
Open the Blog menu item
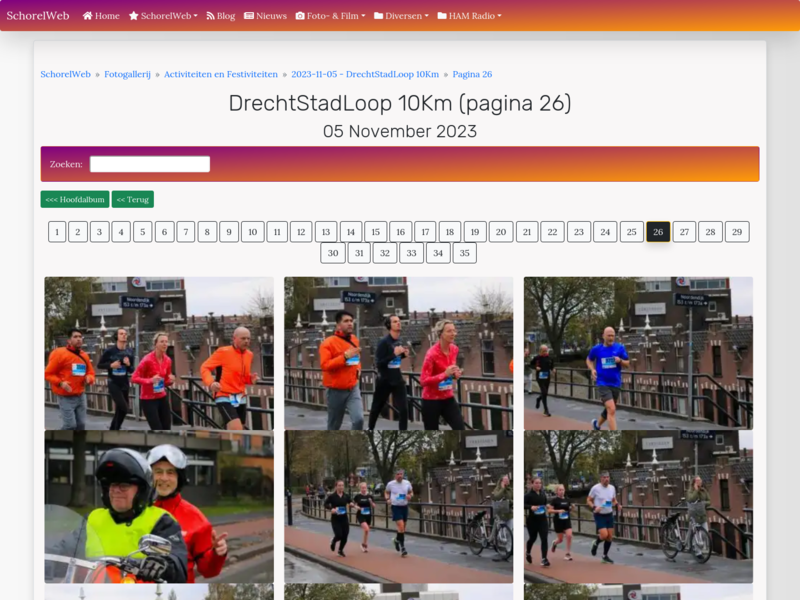pyautogui.click(x=220, y=16)
